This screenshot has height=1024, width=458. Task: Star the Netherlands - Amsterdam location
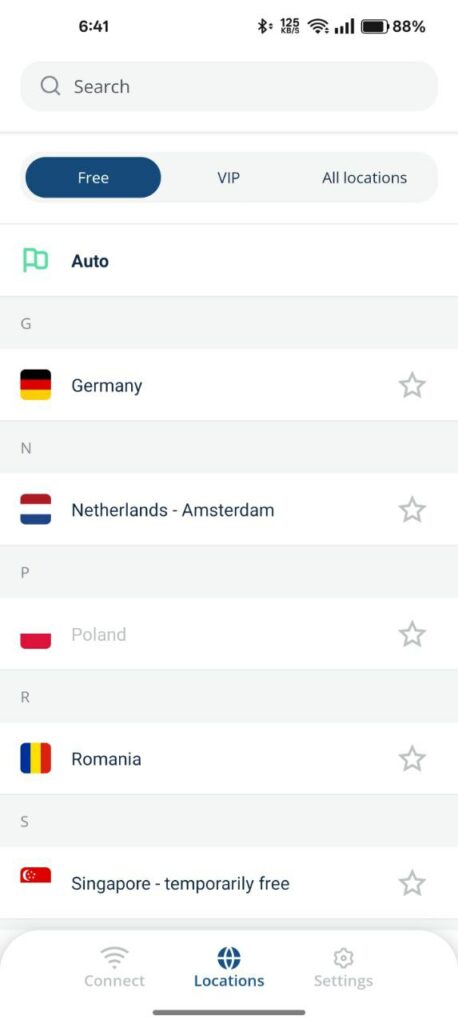tap(412, 509)
